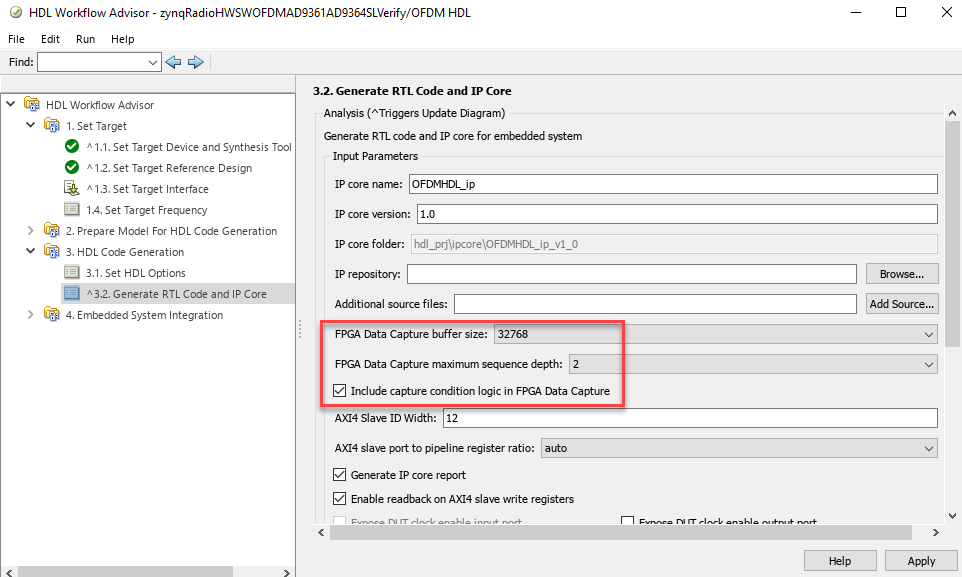Click the green check icon for task 1.1
The image size is (962, 577).
point(72,147)
